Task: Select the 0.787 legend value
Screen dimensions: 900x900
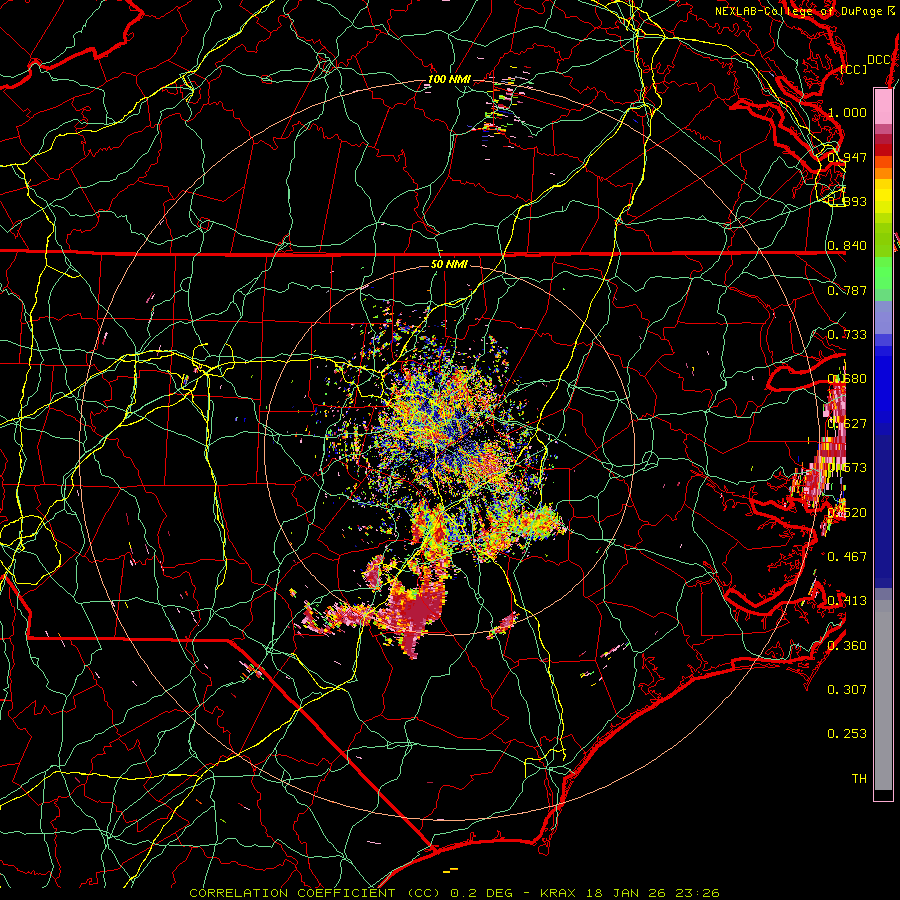Action: click(847, 290)
